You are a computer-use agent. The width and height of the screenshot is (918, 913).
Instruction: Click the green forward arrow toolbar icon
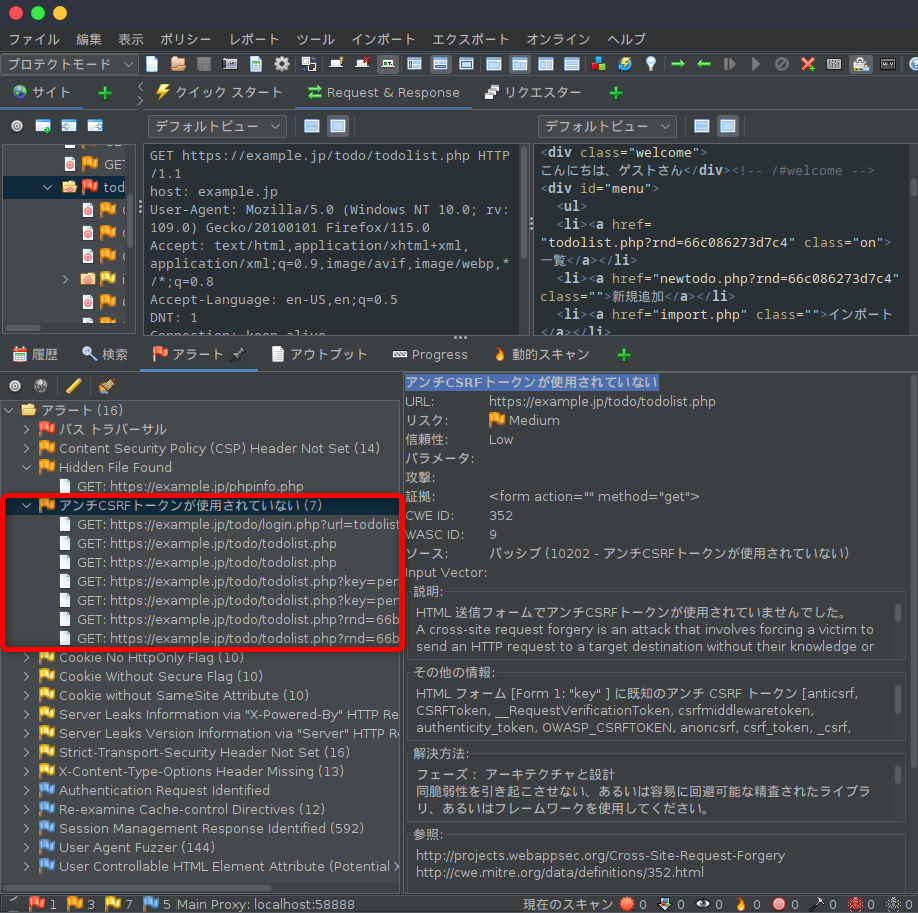point(679,63)
